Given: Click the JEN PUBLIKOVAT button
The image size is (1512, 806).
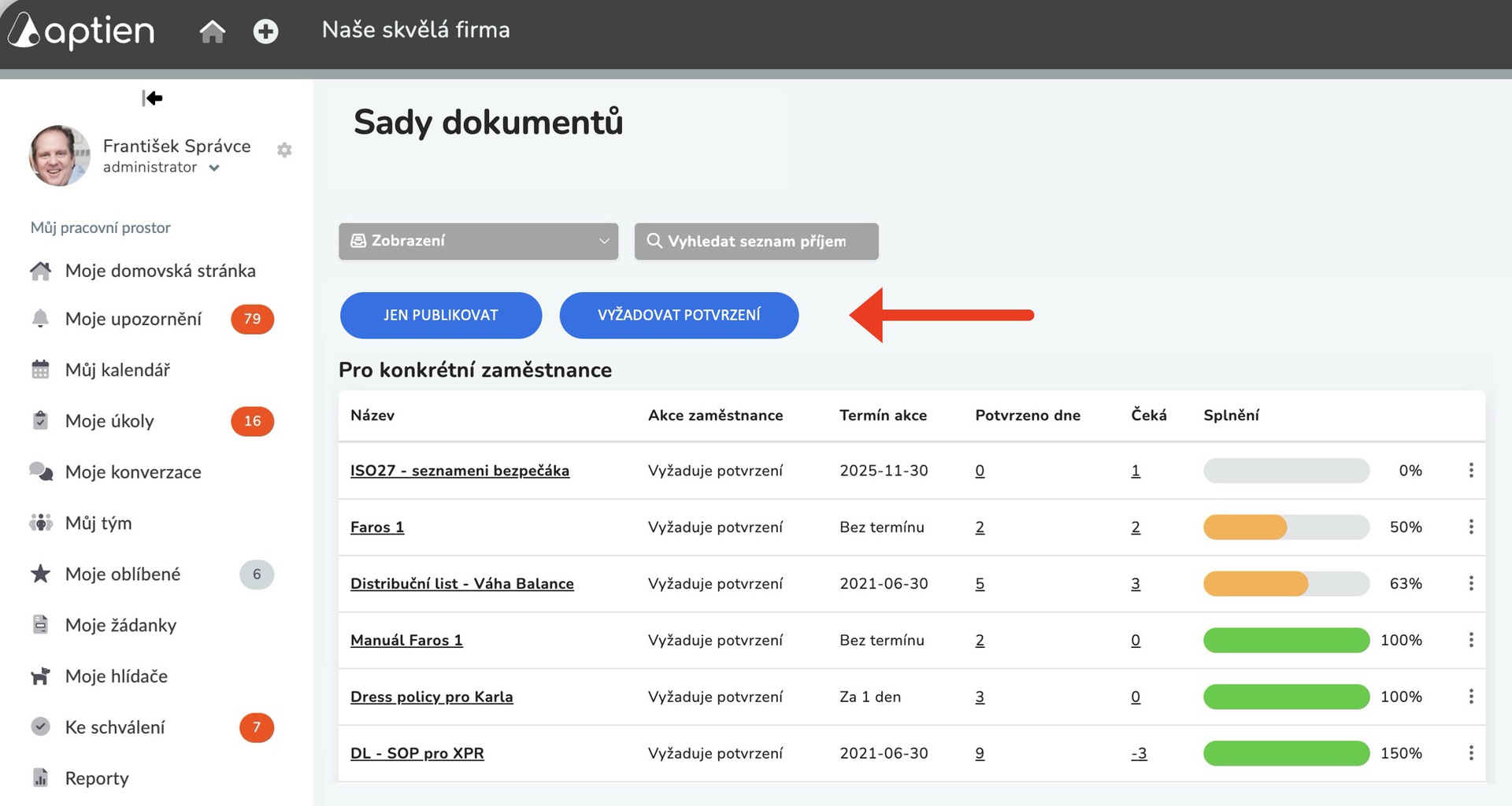Looking at the screenshot, I should pos(441,316).
